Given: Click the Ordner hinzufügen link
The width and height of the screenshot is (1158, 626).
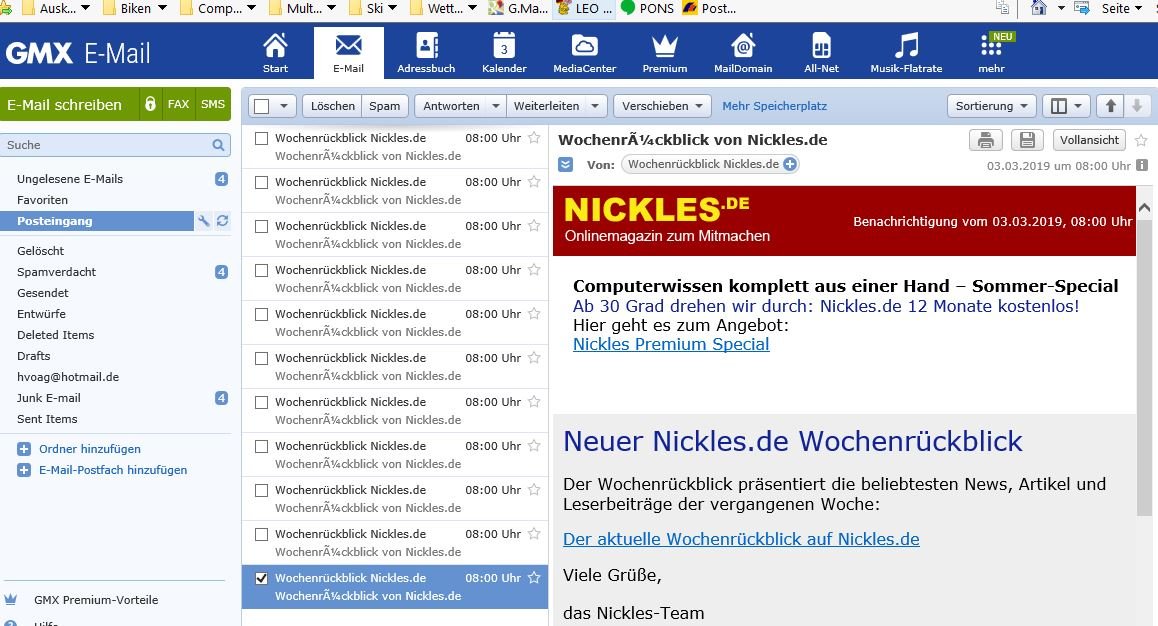Looking at the screenshot, I should point(89,449).
